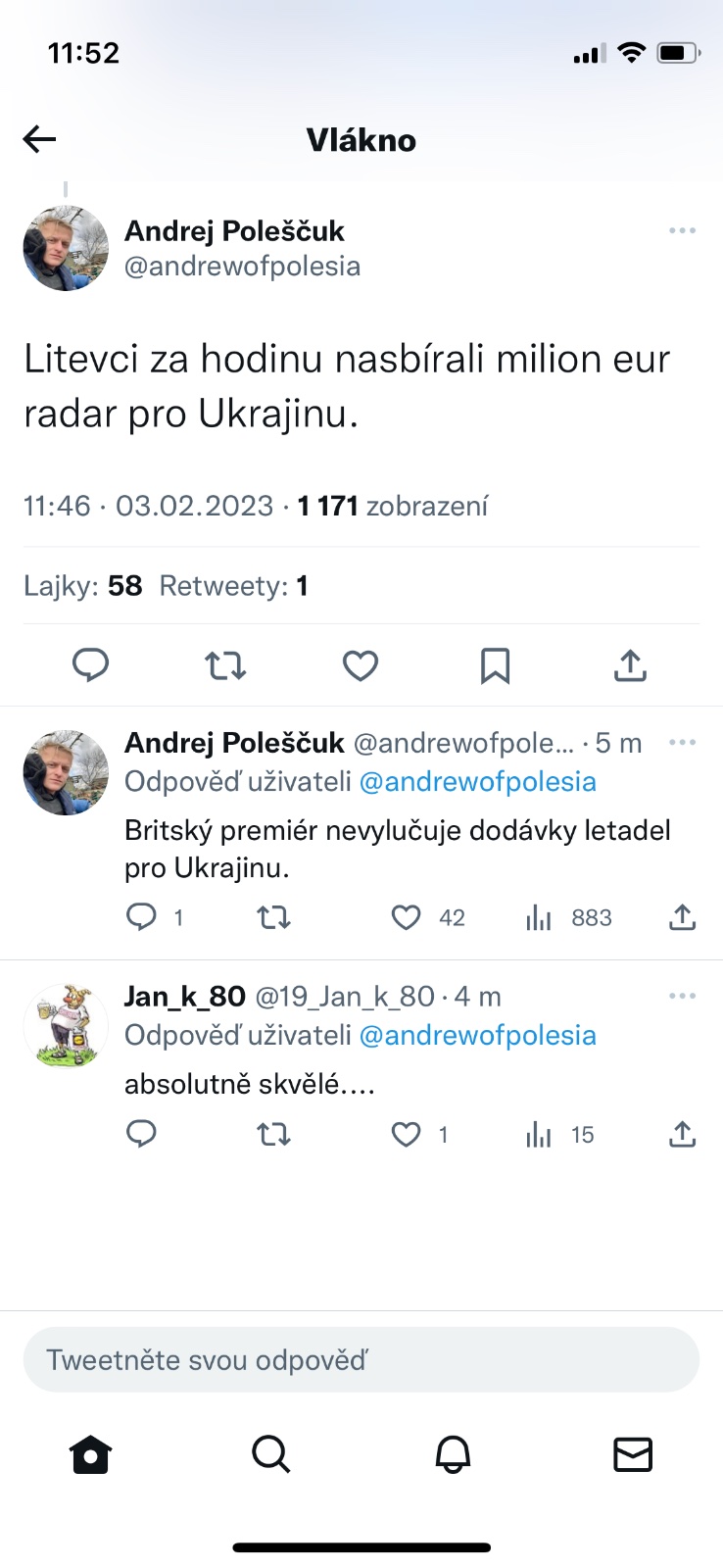The width and height of the screenshot is (723, 1568).
Task: Open the @andrewofpolesia link in Jan_k_80 reply
Action: pyautogui.click(x=478, y=1036)
